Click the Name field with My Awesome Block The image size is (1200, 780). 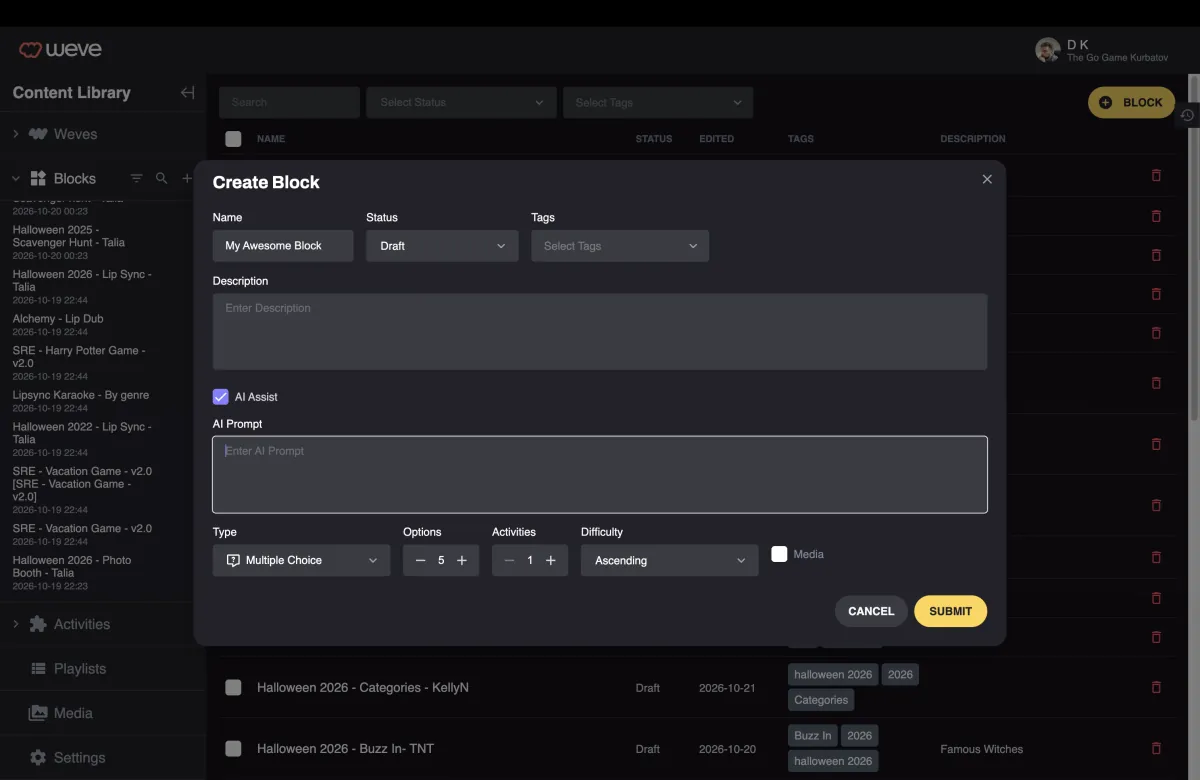click(283, 246)
